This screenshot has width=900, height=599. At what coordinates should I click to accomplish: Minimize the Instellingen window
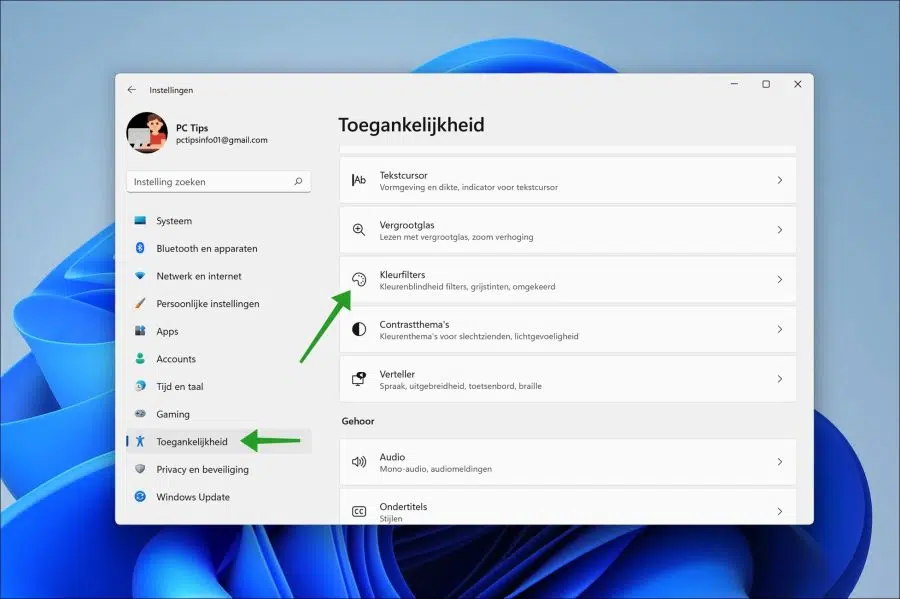tap(734, 84)
